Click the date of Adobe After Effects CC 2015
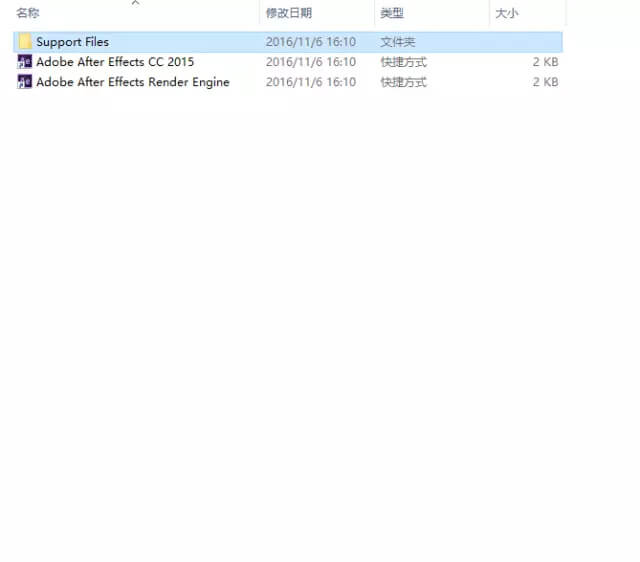 (311, 62)
